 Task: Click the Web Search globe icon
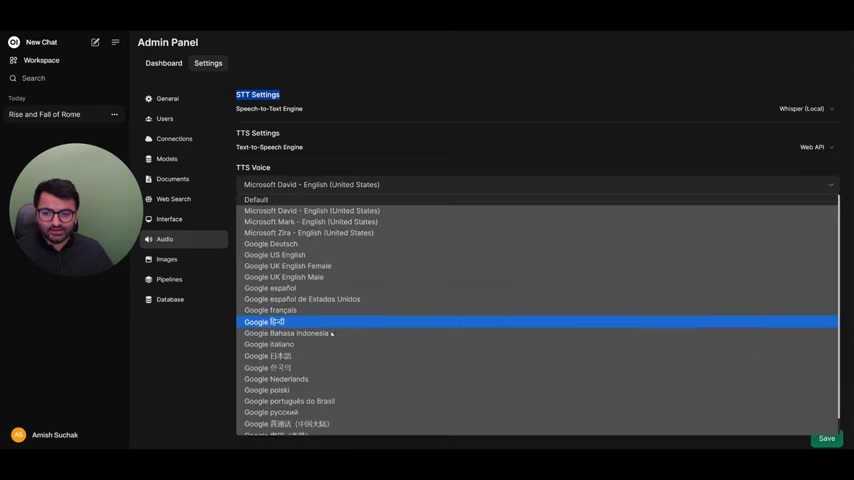(x=149, y=199)
